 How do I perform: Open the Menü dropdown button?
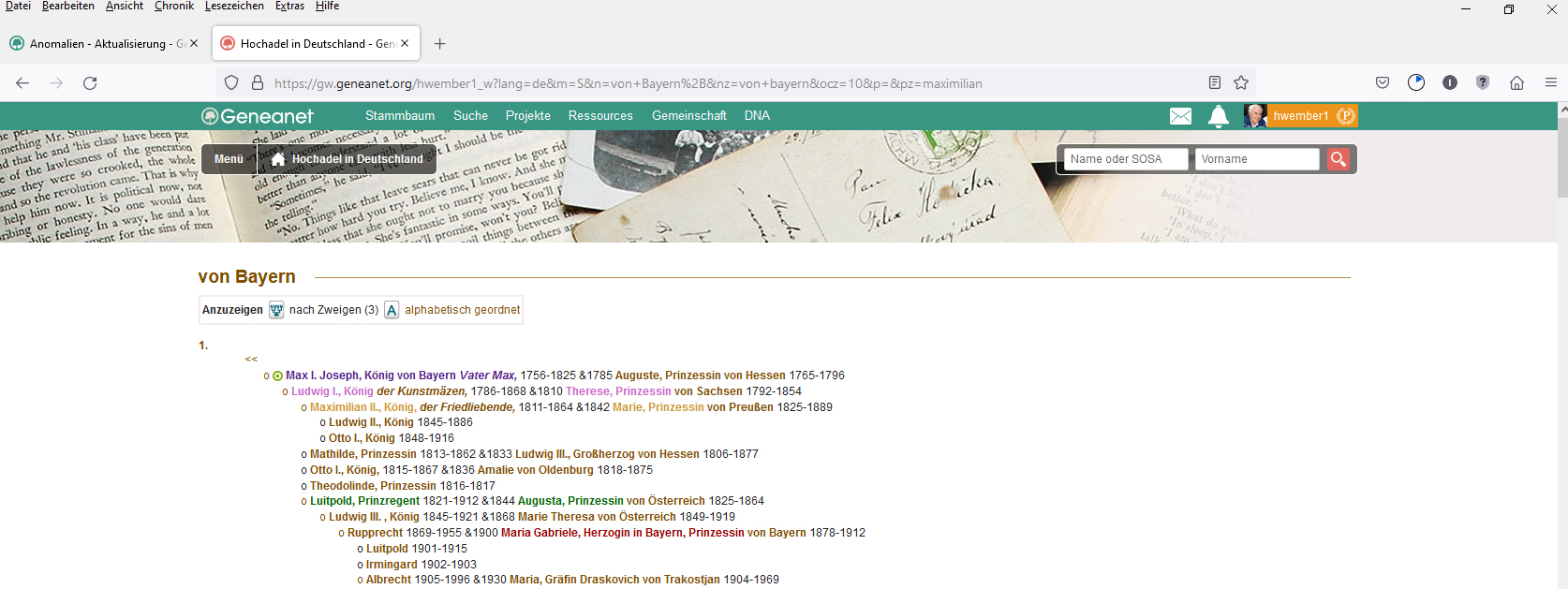point(229,159)
